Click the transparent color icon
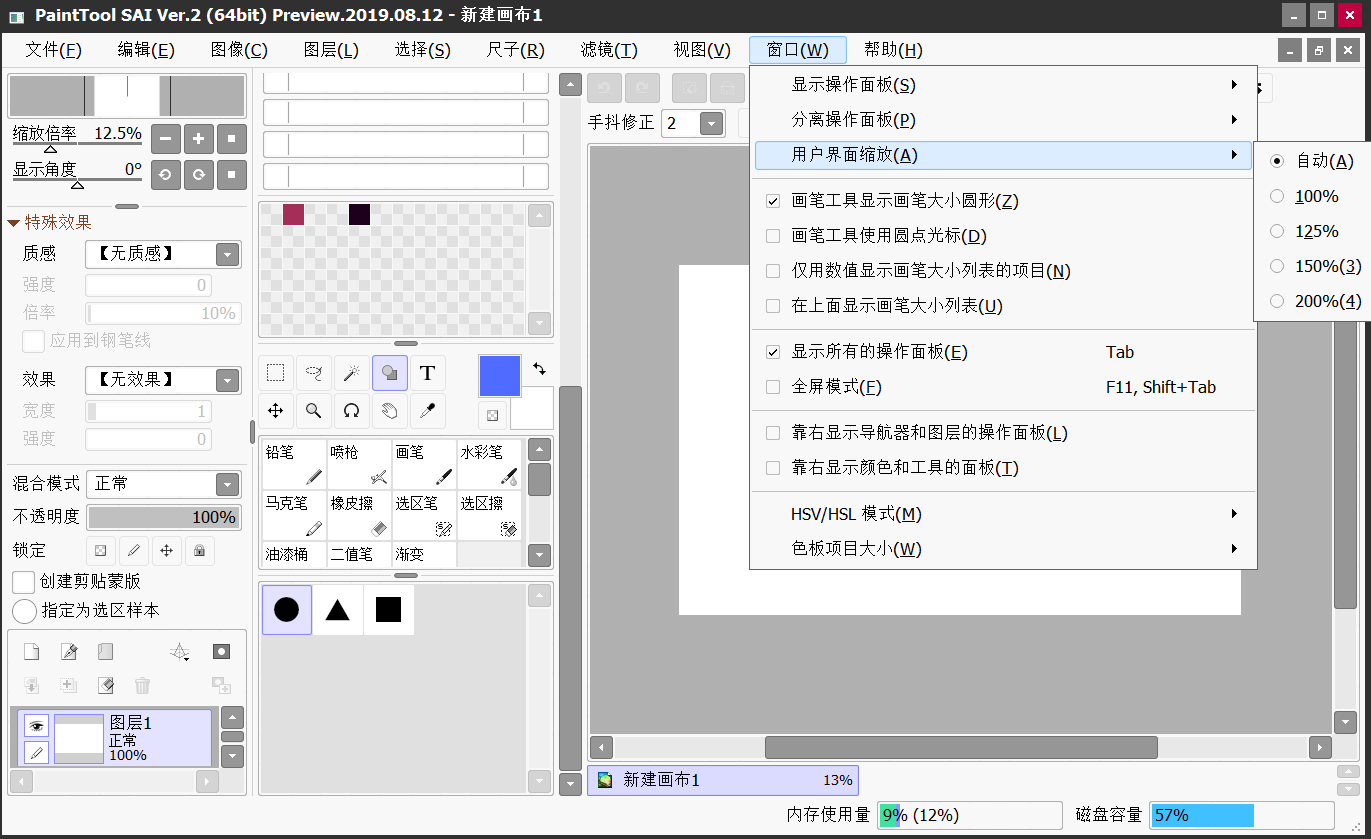This screenshot has height=839, width=1371. click(492, 415)
